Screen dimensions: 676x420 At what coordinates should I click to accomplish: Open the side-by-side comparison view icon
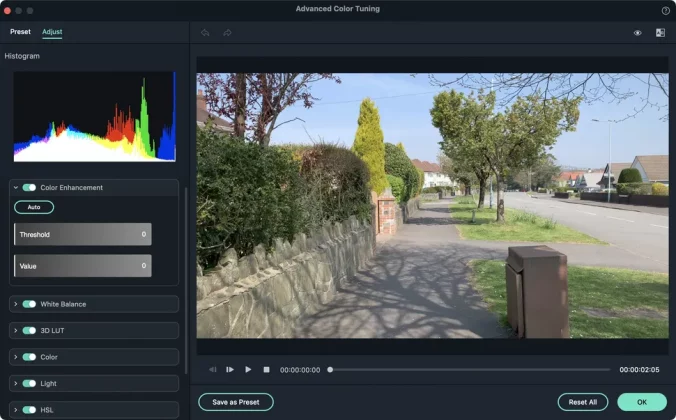(x=660, y=33)
